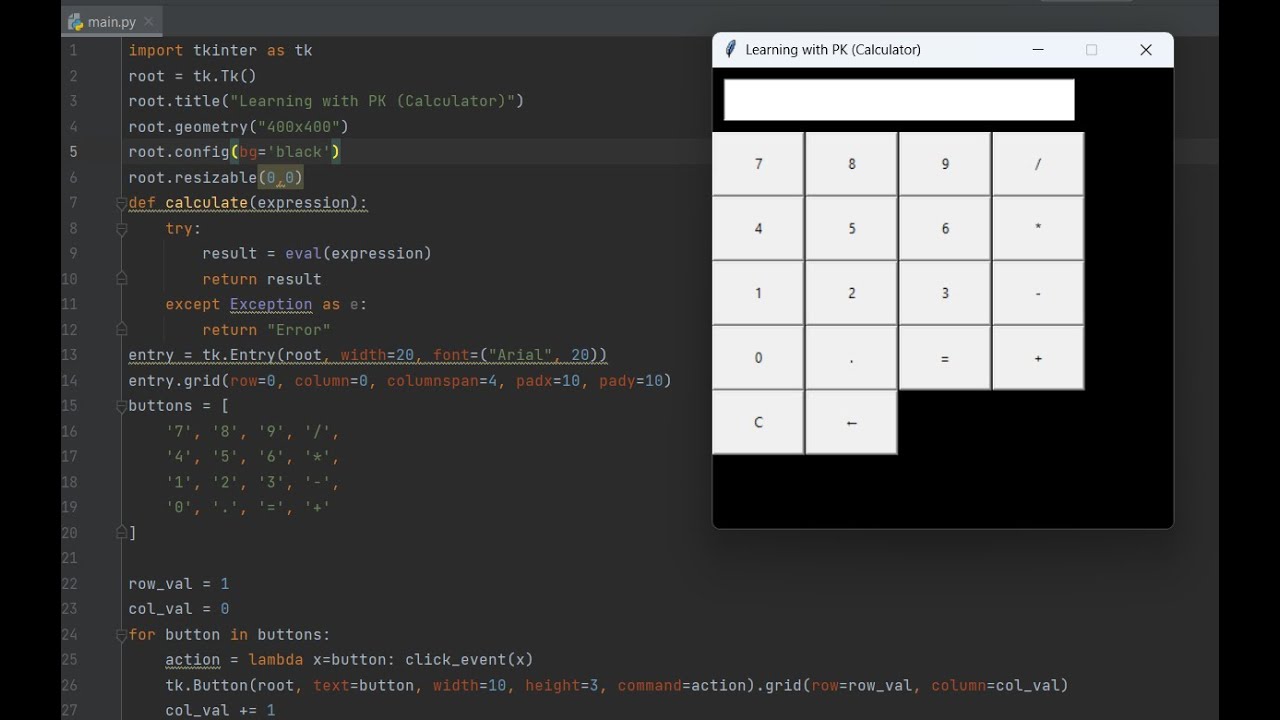Click the decimal point calculator button
Viewport: 1280px width, 720px height.
(851, 358)
